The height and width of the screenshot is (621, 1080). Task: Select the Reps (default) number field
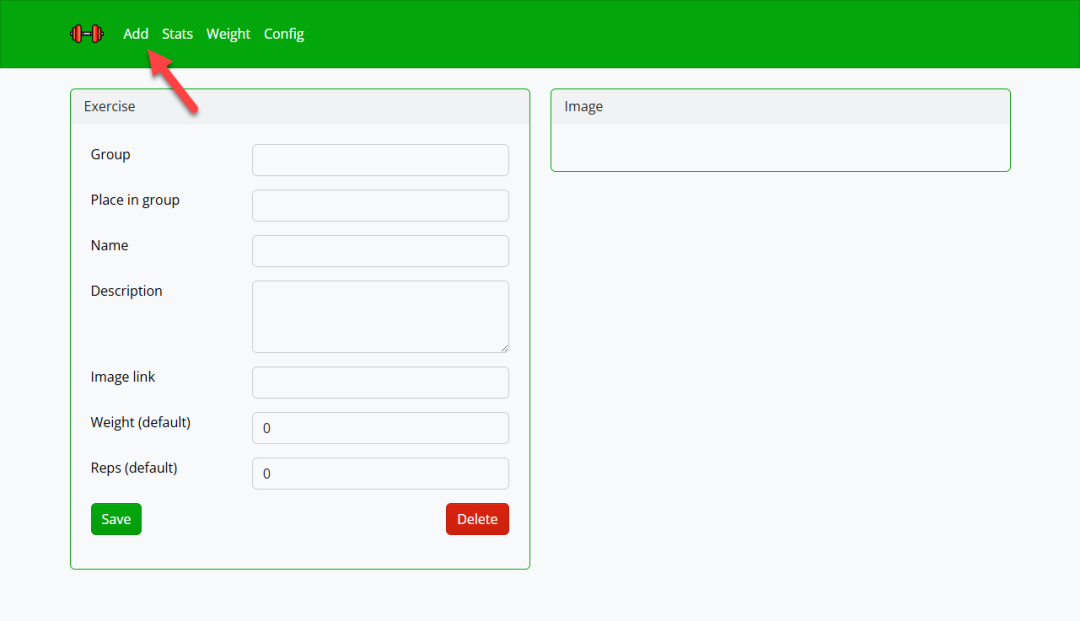(380, 473)
